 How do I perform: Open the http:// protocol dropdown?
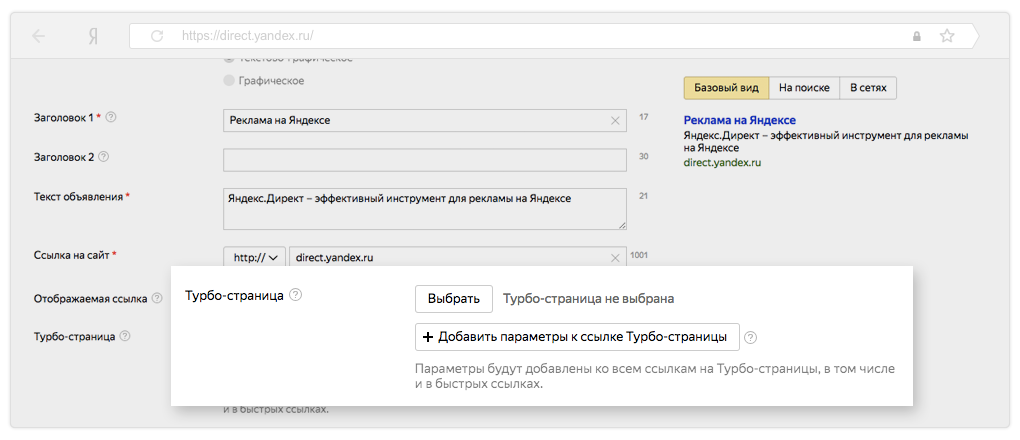click(x=254, y=258)
